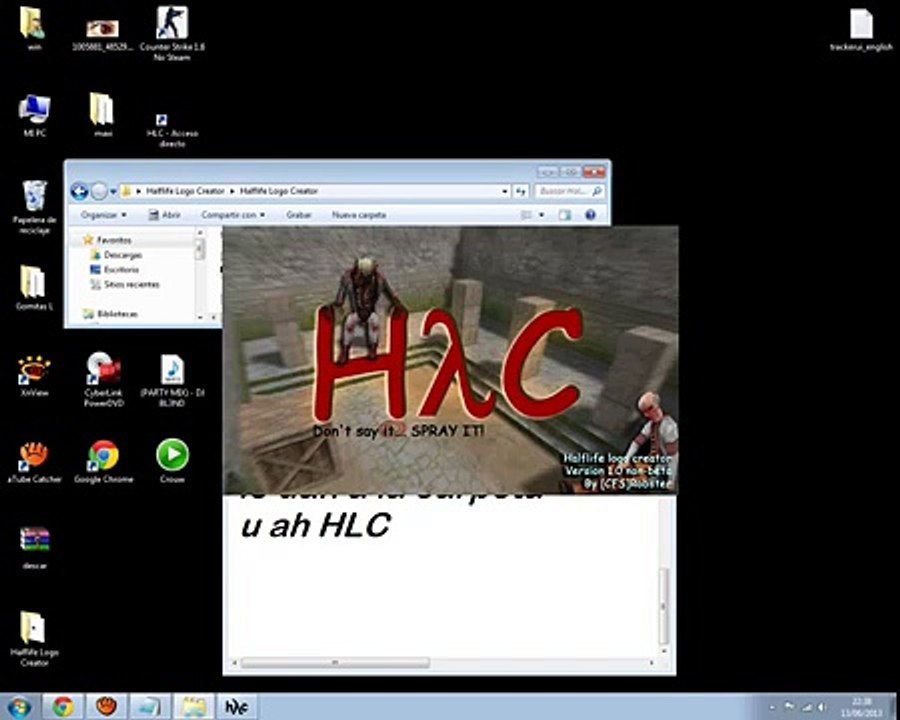
Task: Click the Explorer forward arrow button
Action: click(x=99, y=191)
